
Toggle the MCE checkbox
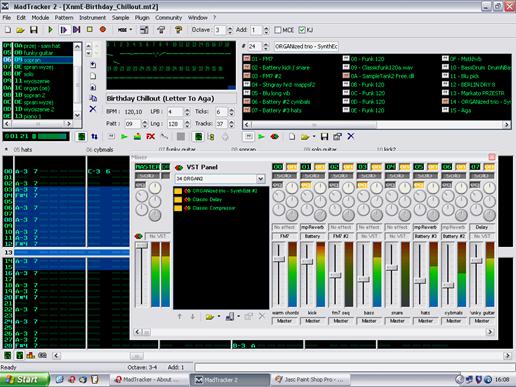point(277,30)
